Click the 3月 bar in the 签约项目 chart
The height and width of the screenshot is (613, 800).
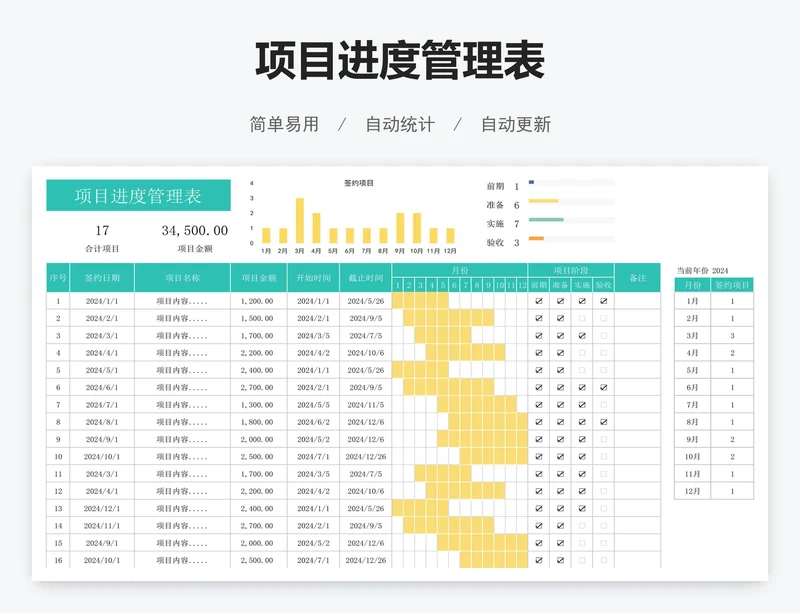pos(300,220)
